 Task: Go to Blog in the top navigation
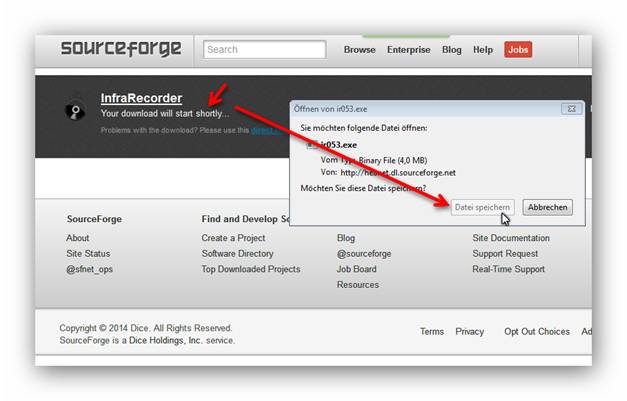451,50
